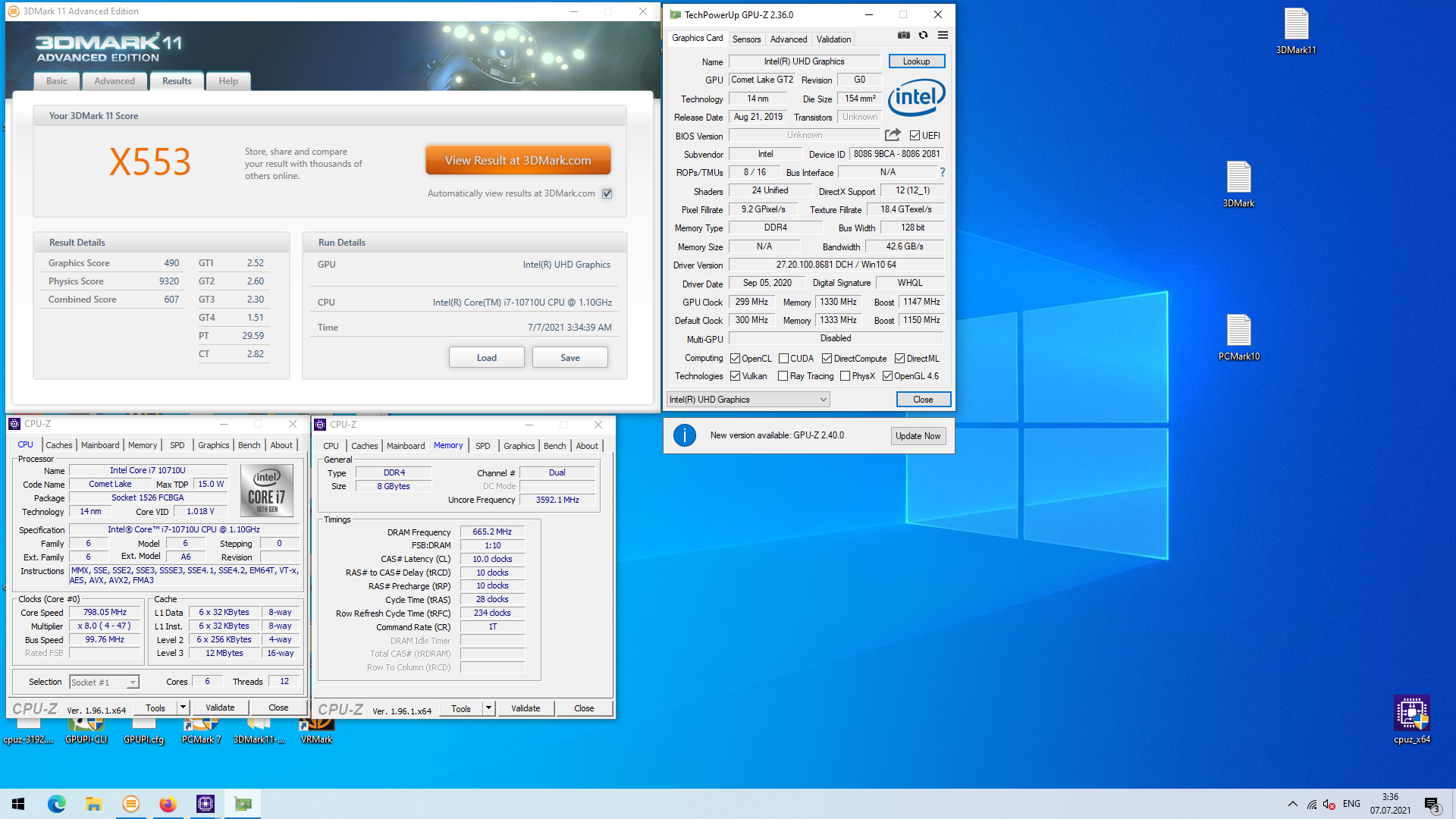
Task: Switch to 3DMark Basic tab
Action: (57, 81)
